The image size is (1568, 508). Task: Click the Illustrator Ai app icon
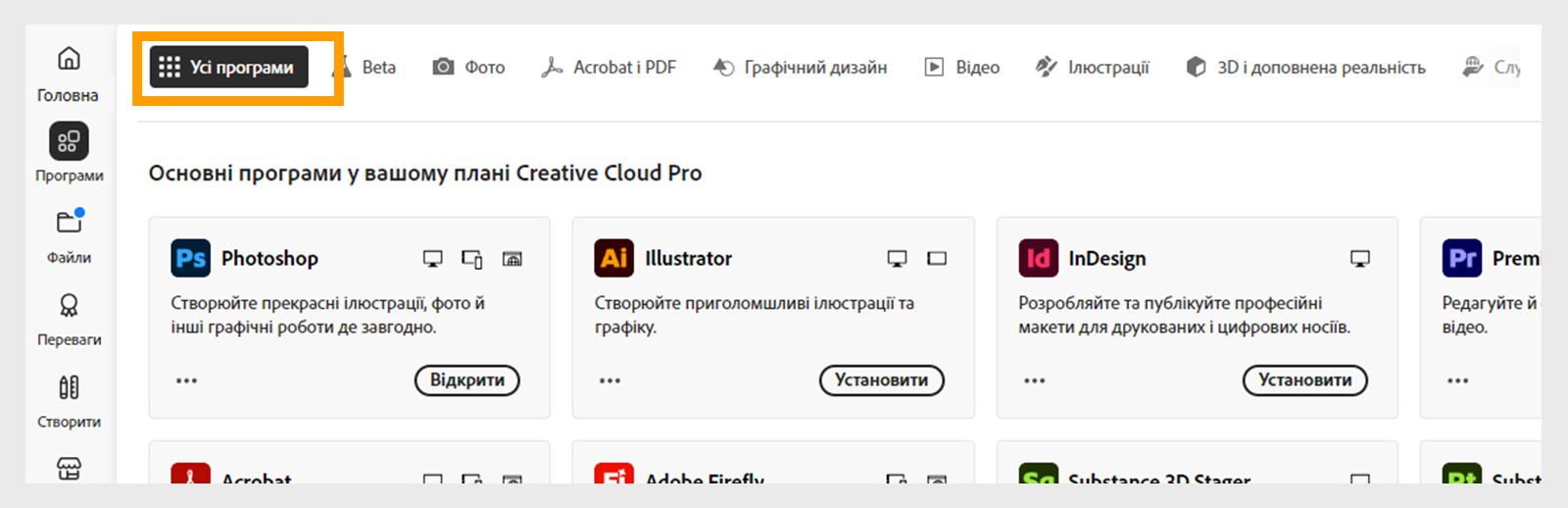click(x=613, y=258)
